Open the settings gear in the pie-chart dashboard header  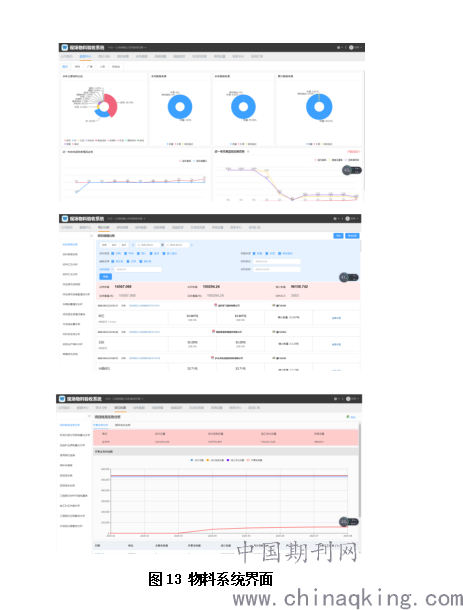[338, 47]
